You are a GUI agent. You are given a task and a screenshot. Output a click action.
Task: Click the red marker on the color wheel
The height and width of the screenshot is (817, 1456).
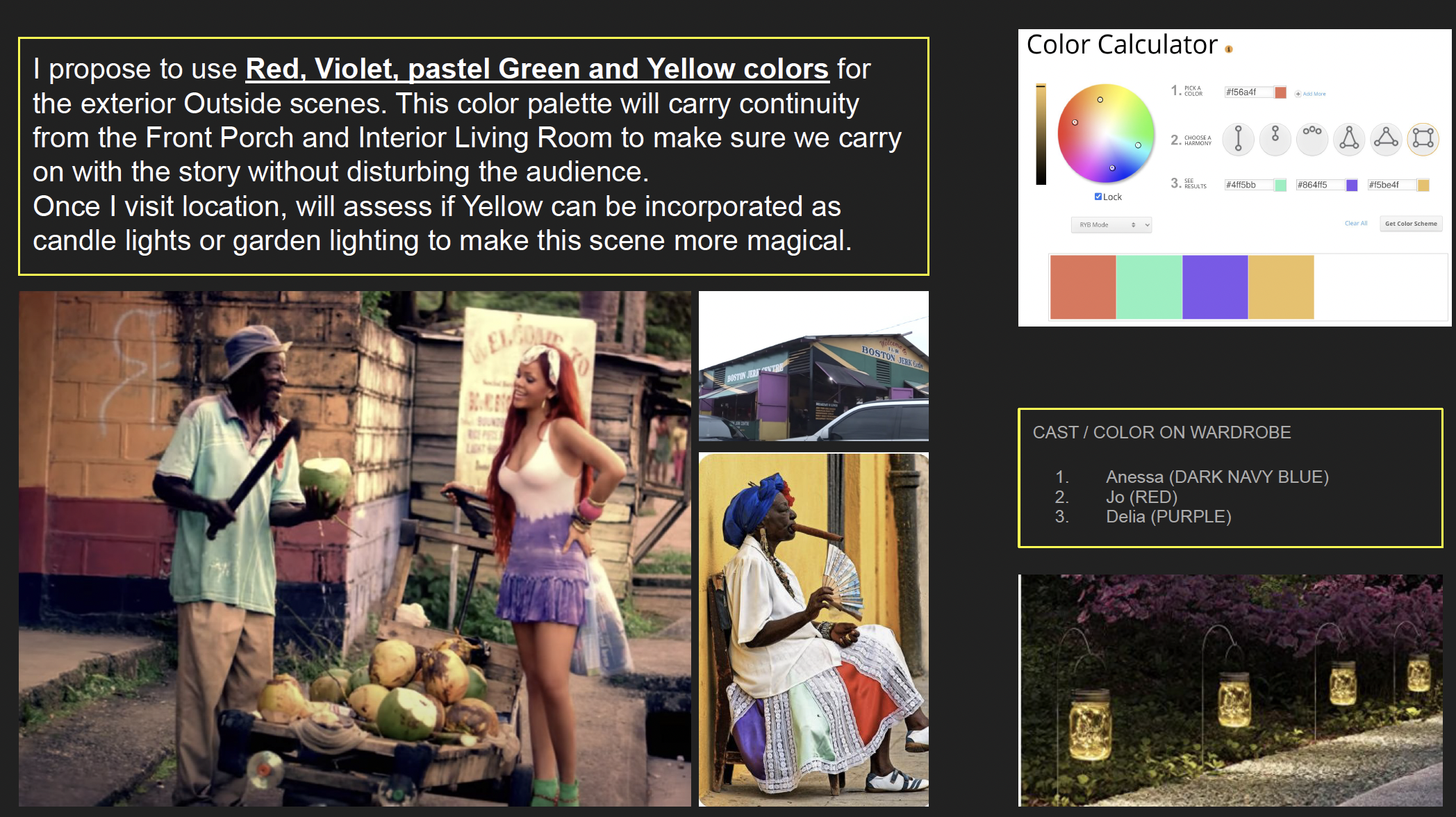pyautogui.click(x=1075, y=122)
